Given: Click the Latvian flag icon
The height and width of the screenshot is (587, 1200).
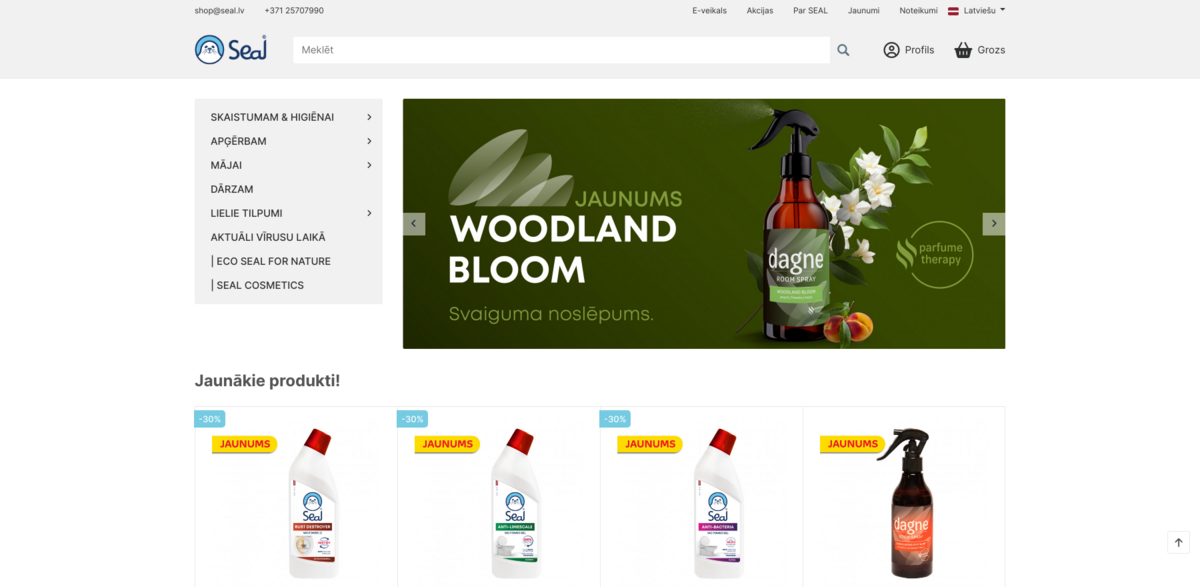Looking at the screenshot, I should point(953,11).
